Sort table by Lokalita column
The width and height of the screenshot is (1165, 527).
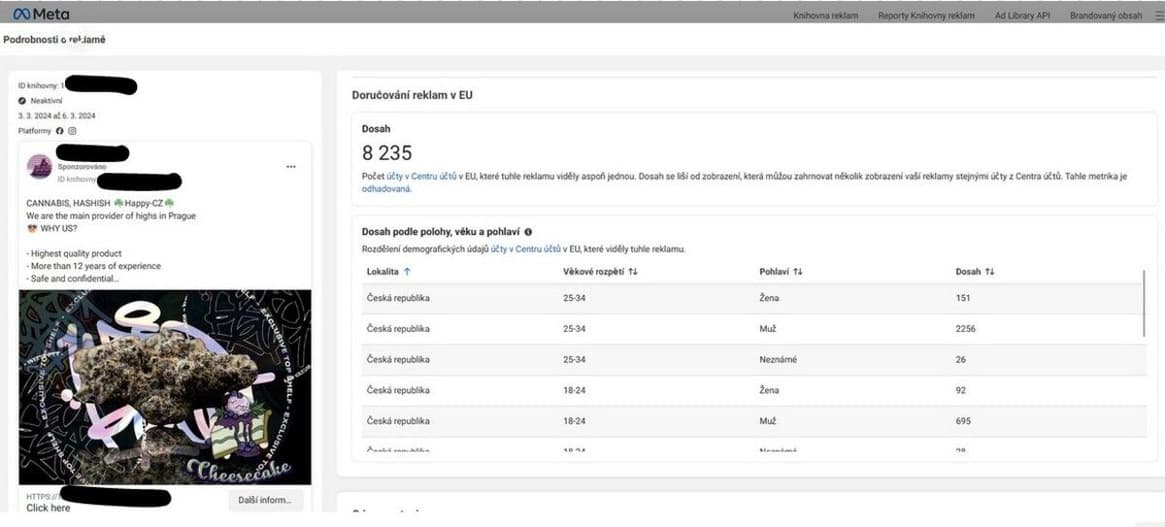pyautogui.click(x=389, y=271)
